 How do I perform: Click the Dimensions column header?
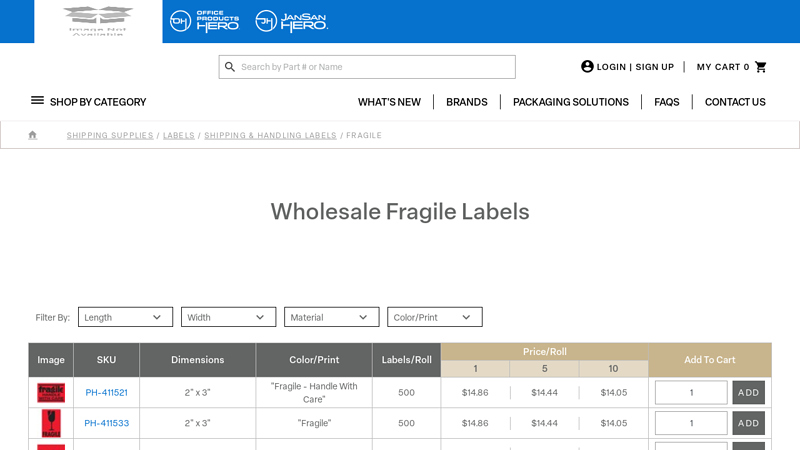[197, 360]
